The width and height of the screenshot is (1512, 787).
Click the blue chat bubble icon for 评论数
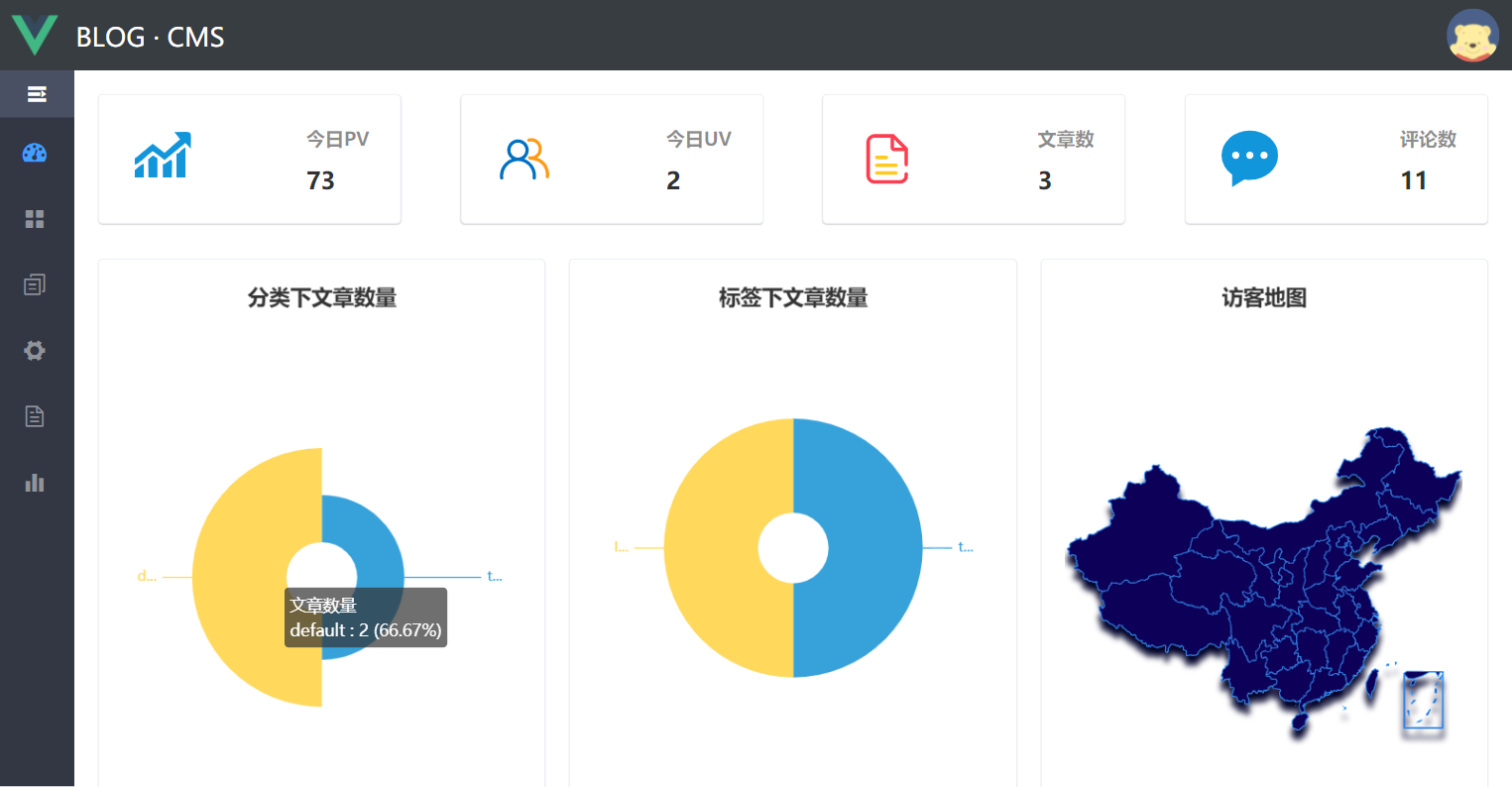click(1249, 158)
